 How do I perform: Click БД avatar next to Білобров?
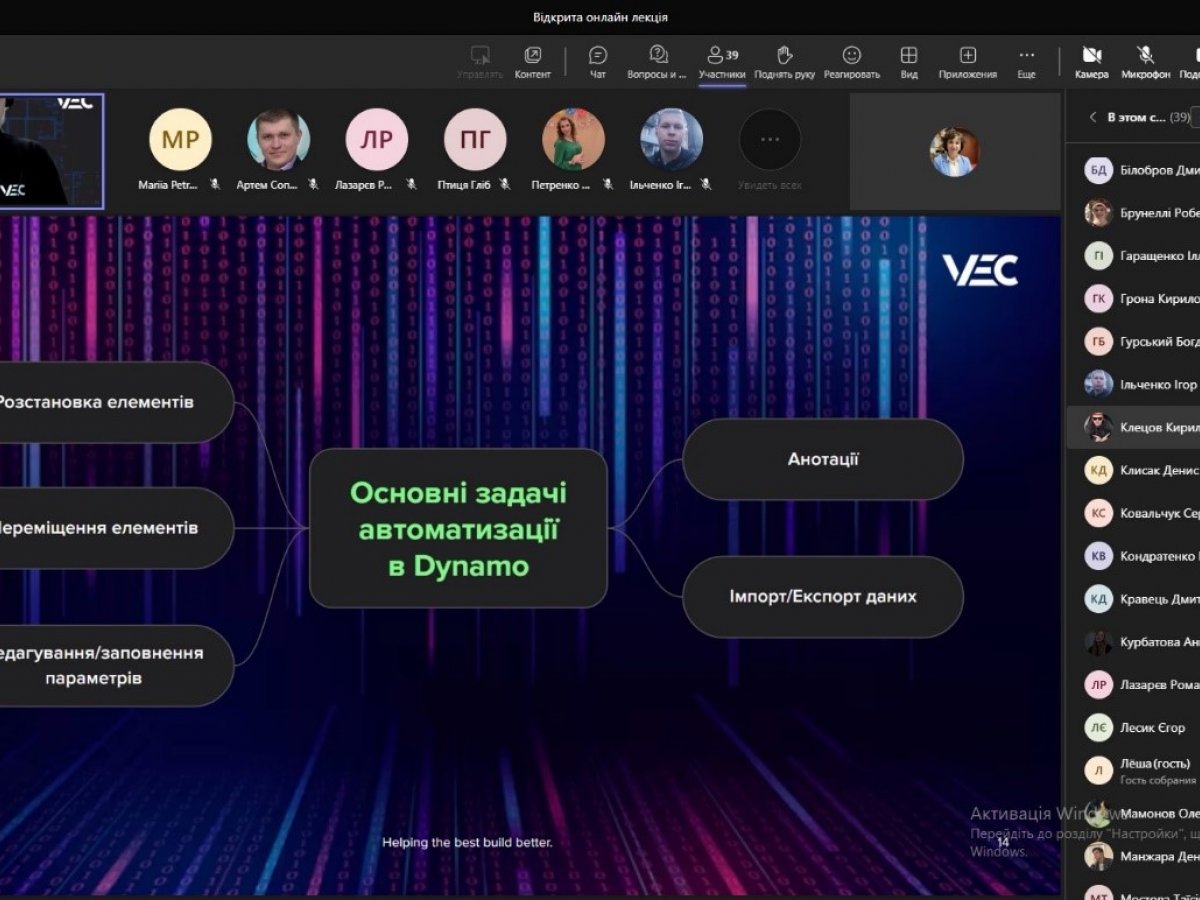[1099, 170]
